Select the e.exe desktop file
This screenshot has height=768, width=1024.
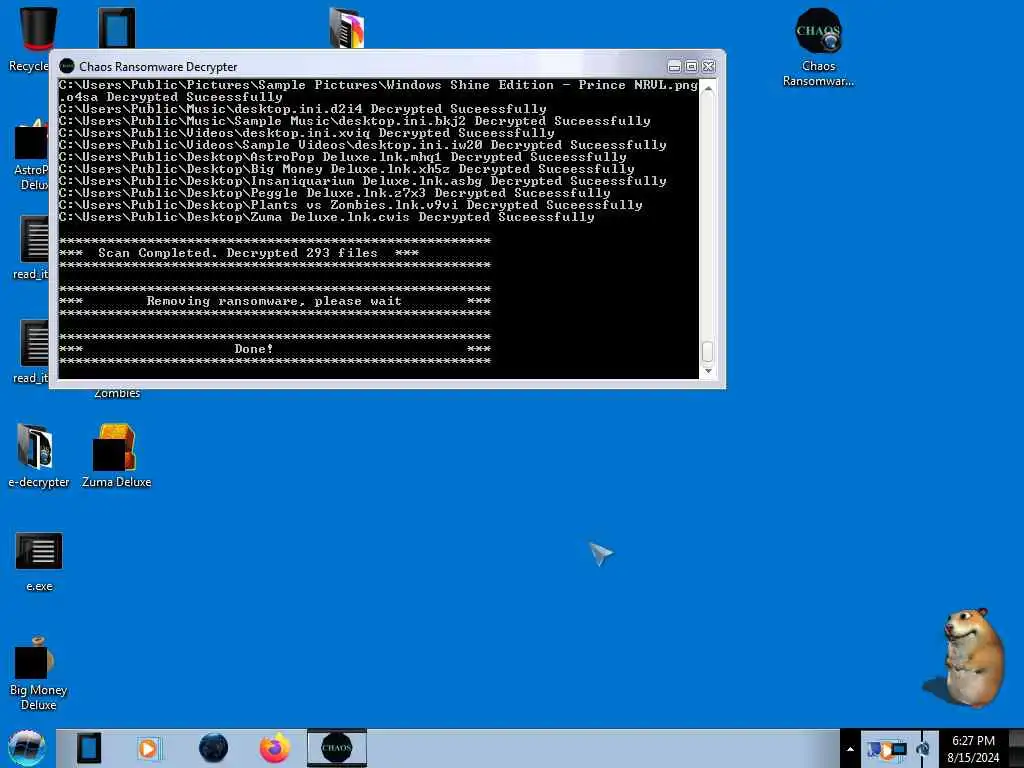(39, 562)
